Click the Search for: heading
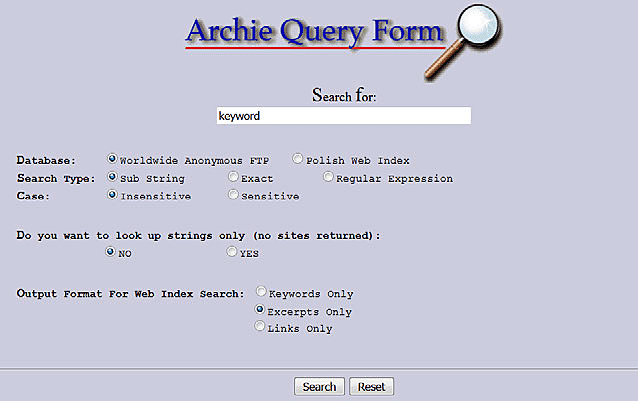 point(344,96)
